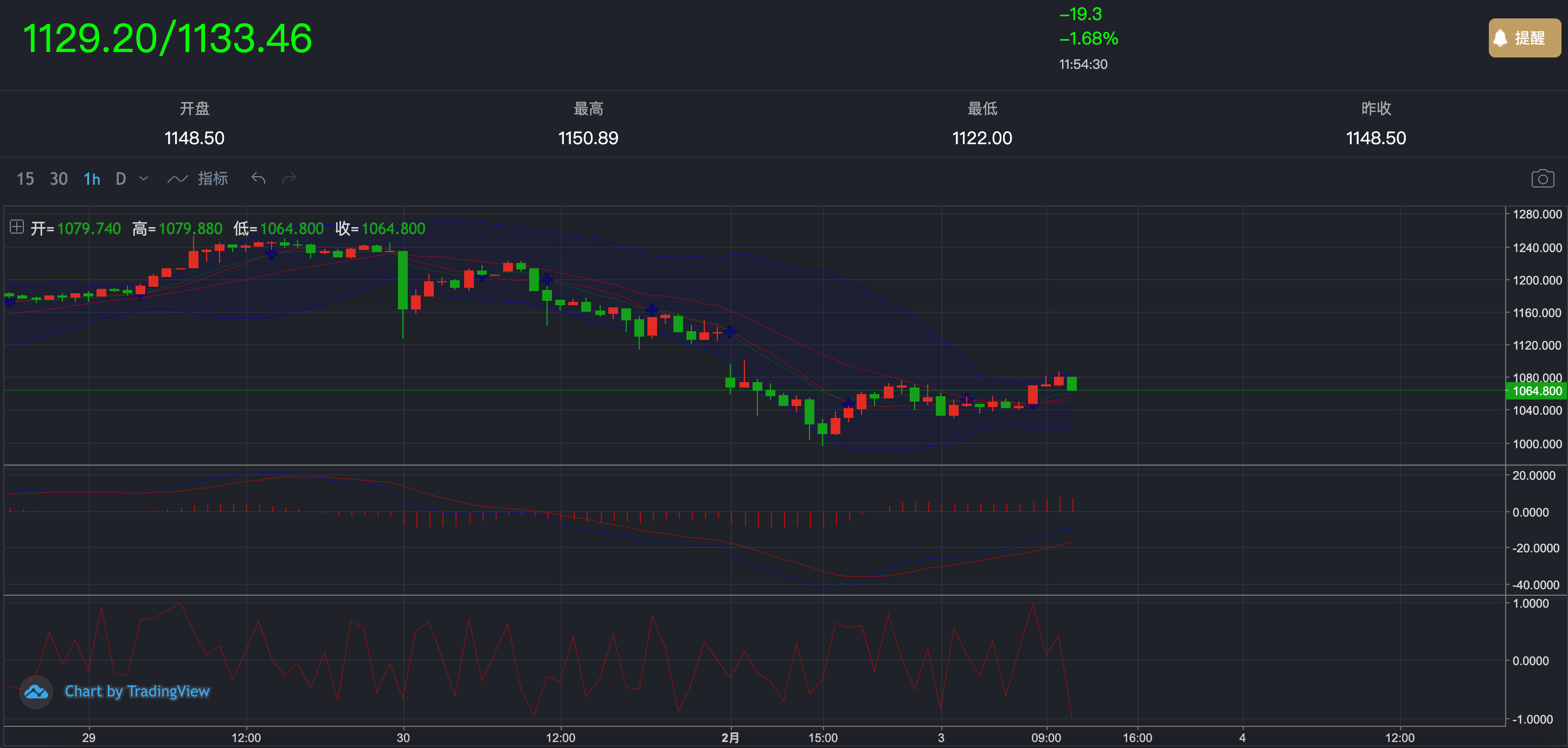Take a chart snapshot with camera icon
This screenshot has width=1568, height=748.
pos(1542,178)
